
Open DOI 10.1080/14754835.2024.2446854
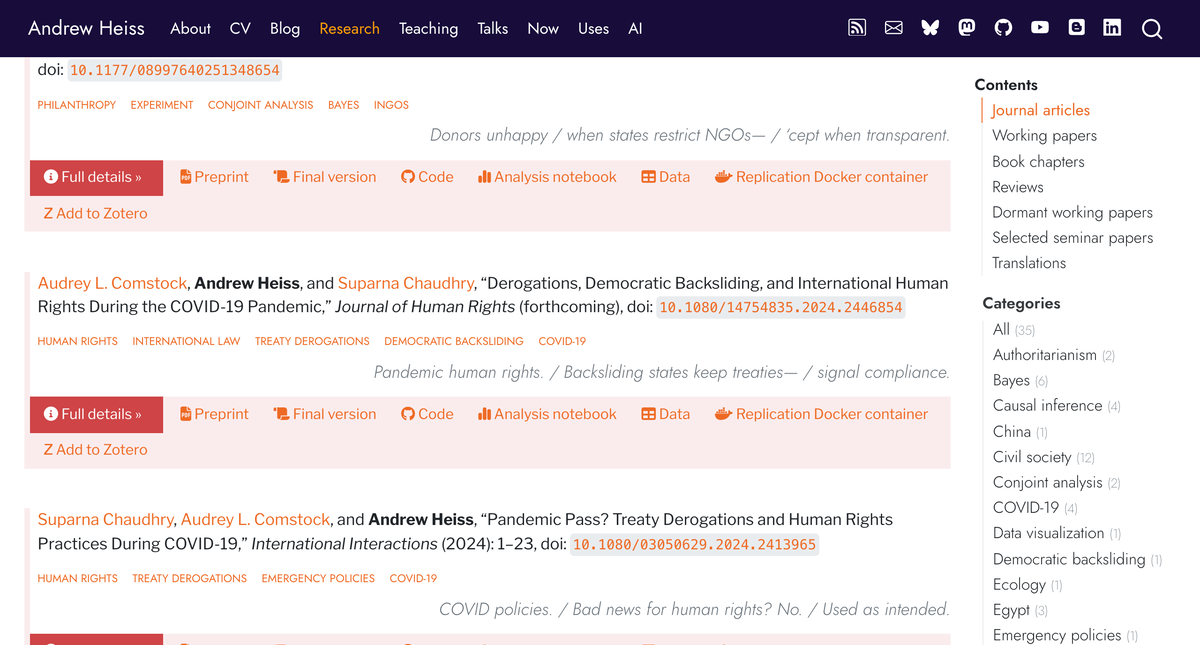coord(780,307)
